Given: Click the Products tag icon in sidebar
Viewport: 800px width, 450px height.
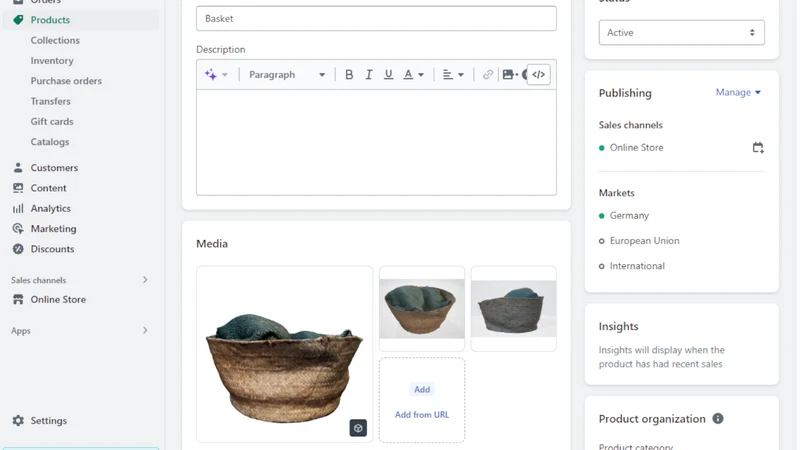Looking at the screenshot, I should coord(18,20).
